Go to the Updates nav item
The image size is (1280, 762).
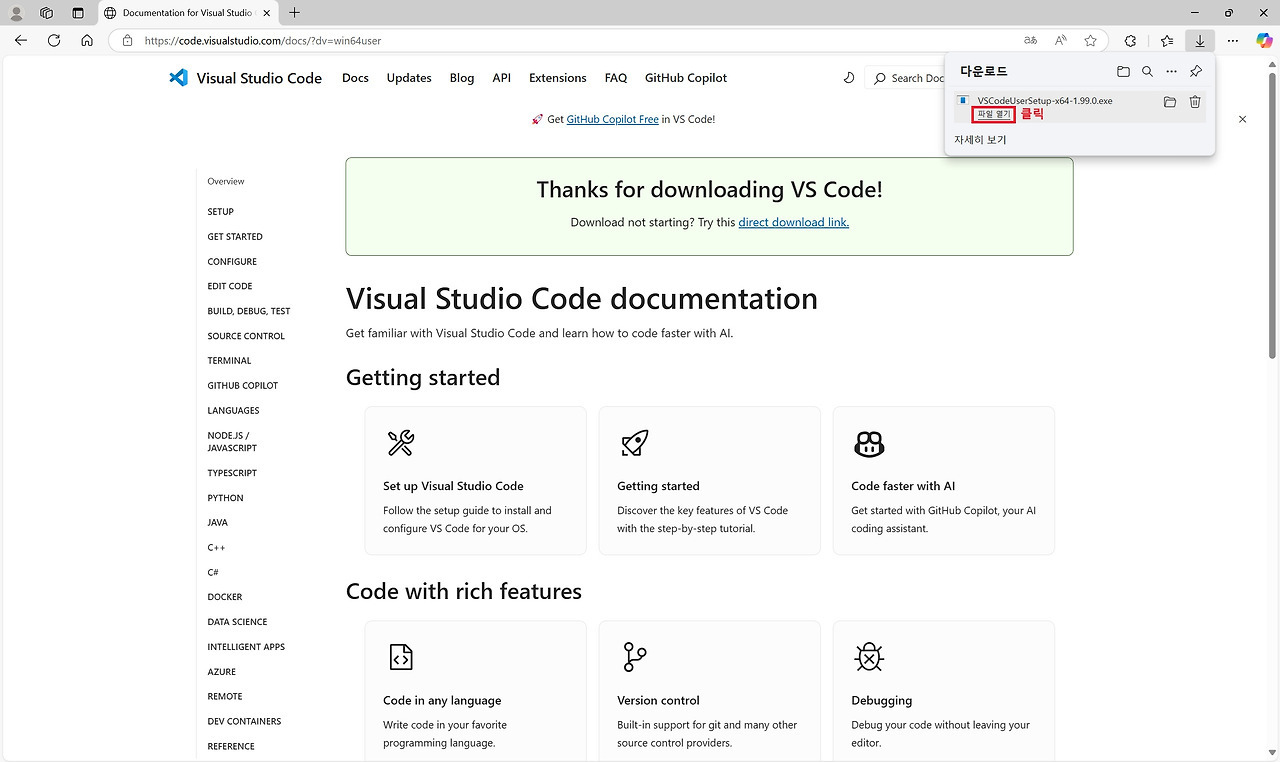coord(409,78)
